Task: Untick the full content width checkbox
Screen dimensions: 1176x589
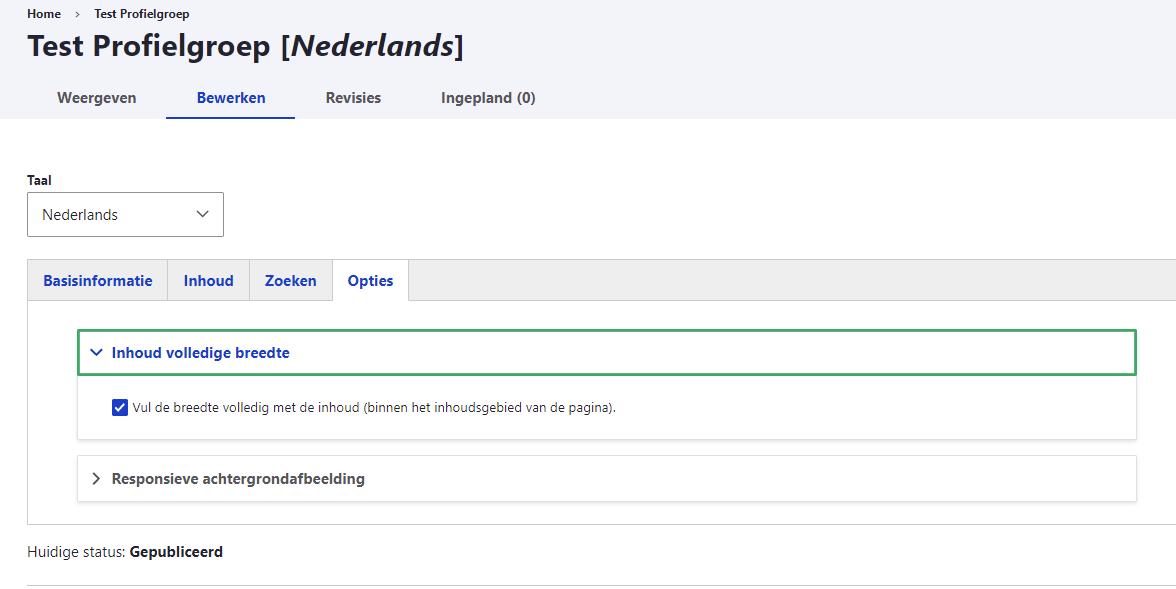Action: click(120, 408)
